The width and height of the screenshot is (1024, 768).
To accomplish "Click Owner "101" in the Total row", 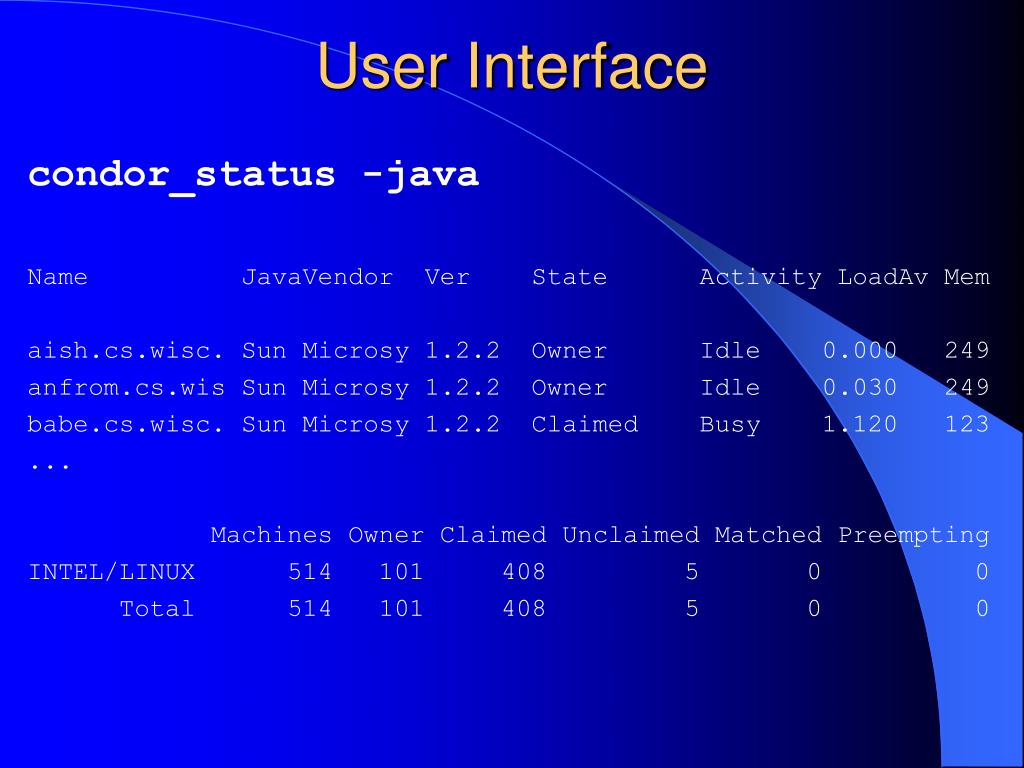I will pos(401,609).
